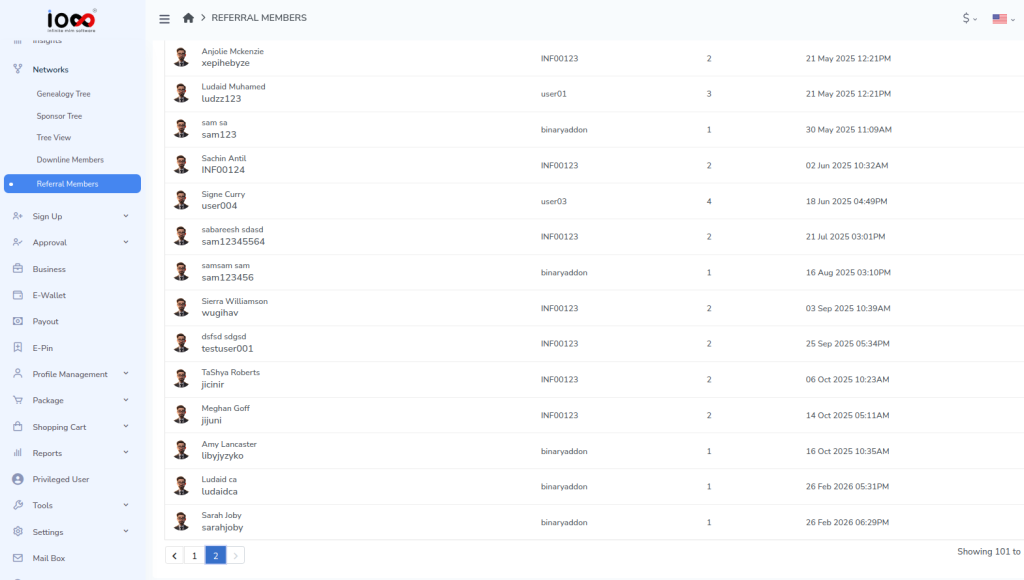Image resolution: width=1024 pixels, height=580 pixels.
Task: Click Sarah Joby's avatar thumbnail
Action: 181,522
